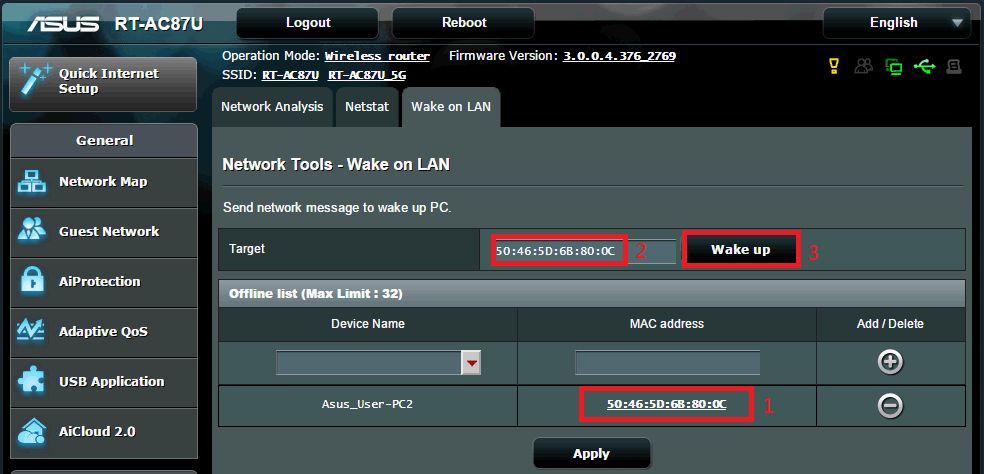This screenshot has height=474, width=984.
Task: Switch to the Netstat tab
Action: [366, 106]
